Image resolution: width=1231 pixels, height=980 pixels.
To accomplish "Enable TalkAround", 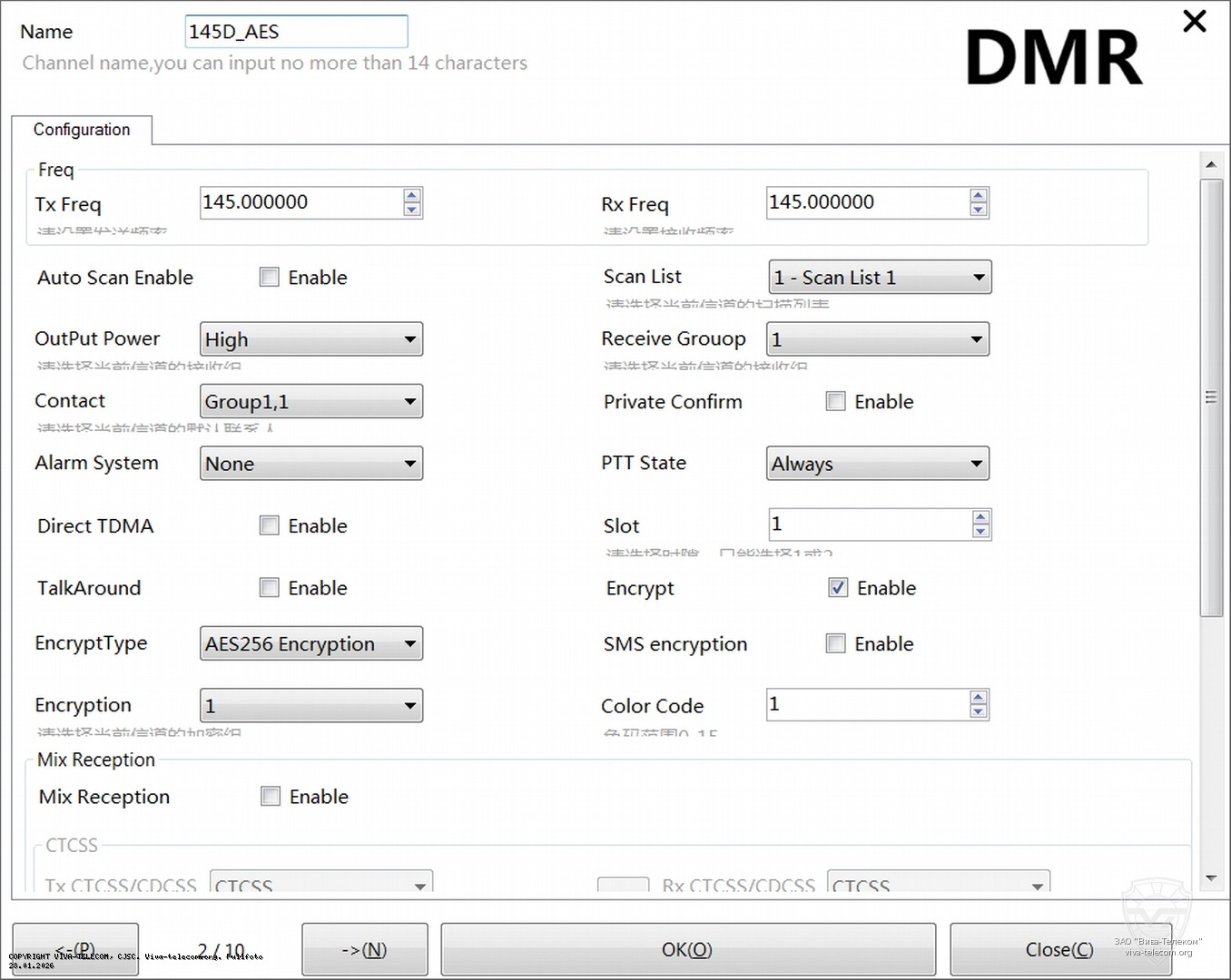I will coord(269,587).
